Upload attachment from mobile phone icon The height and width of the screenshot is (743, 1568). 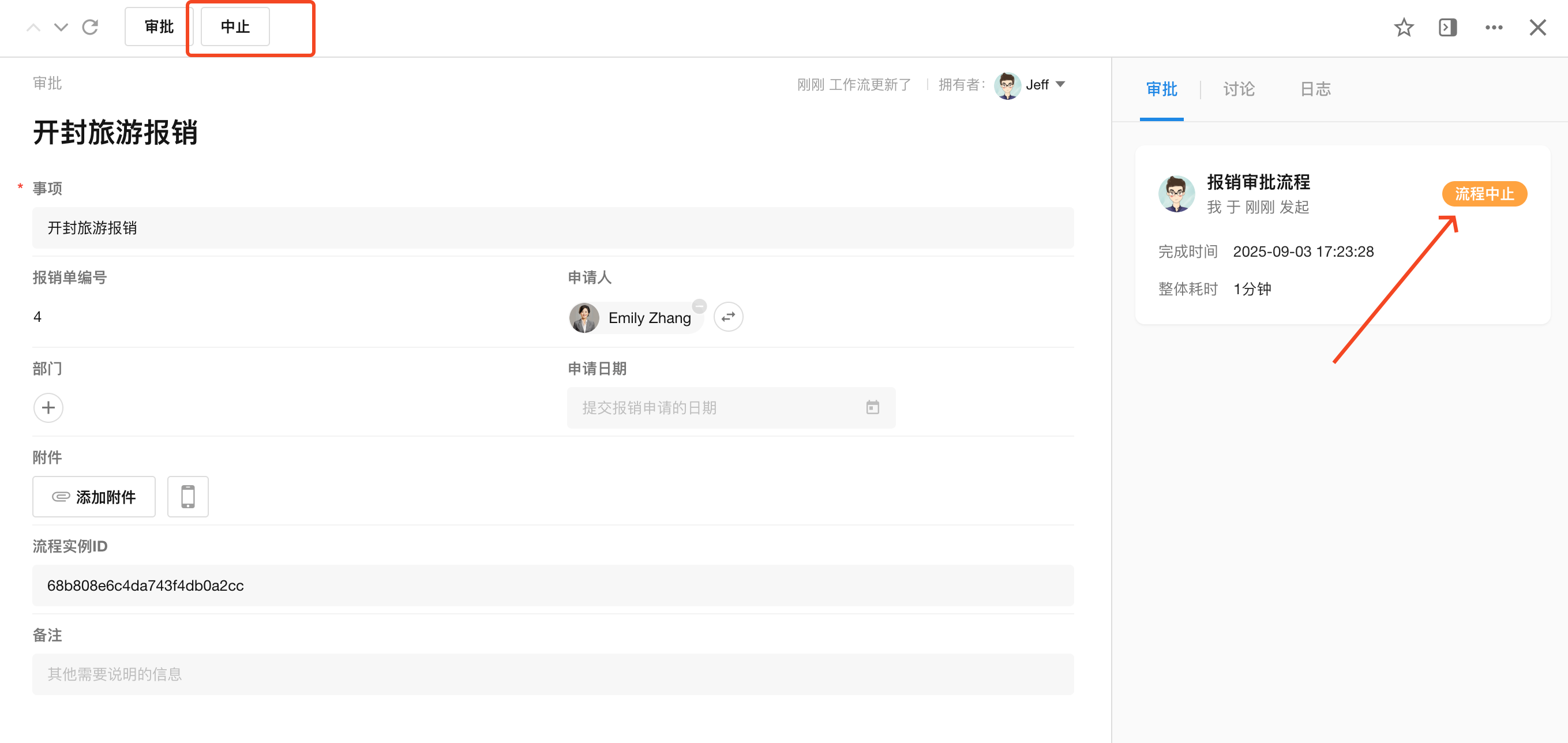pyautogui.click(x=187, y=497)
